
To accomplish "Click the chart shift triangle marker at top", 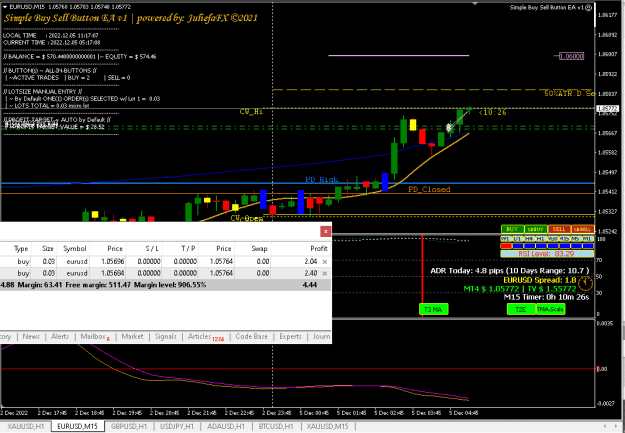I will pyautogui.click(x=475, y=3).
